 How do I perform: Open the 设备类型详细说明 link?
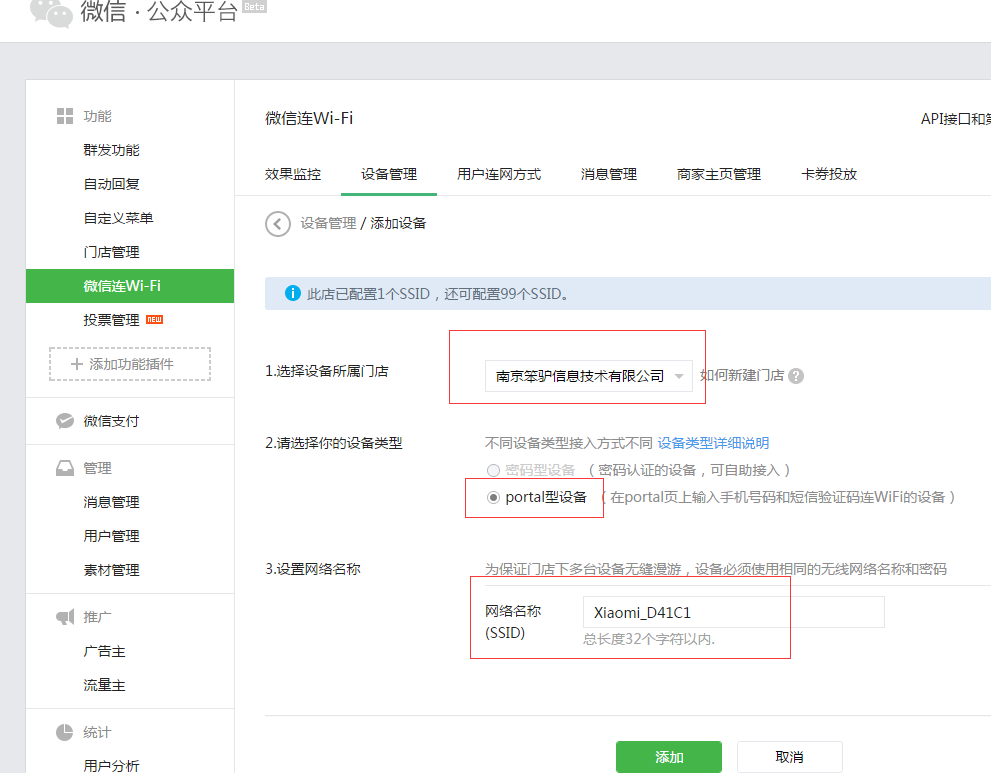pyautogui.click(x=713, y=443)
